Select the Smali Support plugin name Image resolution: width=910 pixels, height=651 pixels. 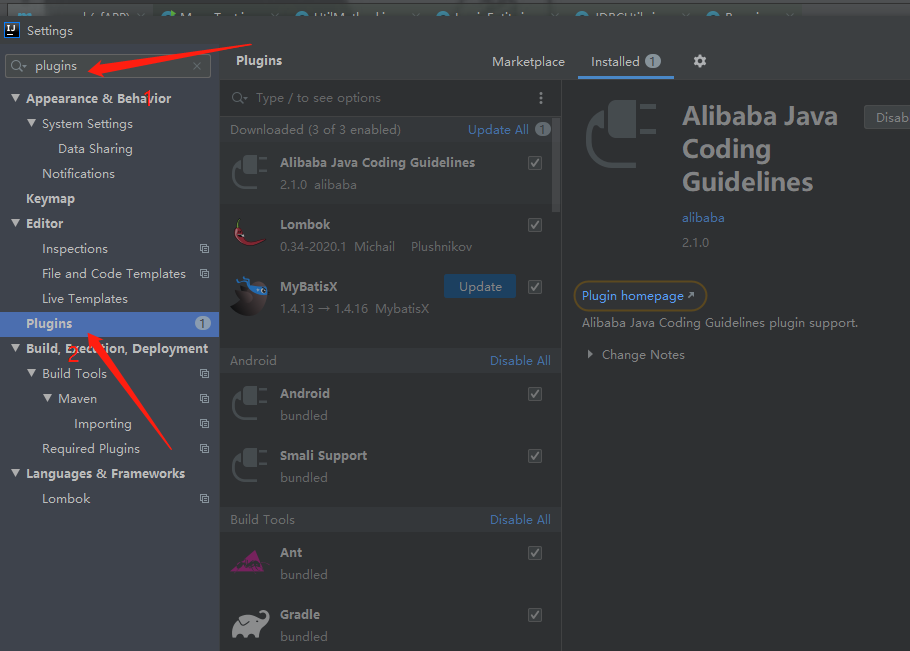pyautogui.click(x=323, y=455)
